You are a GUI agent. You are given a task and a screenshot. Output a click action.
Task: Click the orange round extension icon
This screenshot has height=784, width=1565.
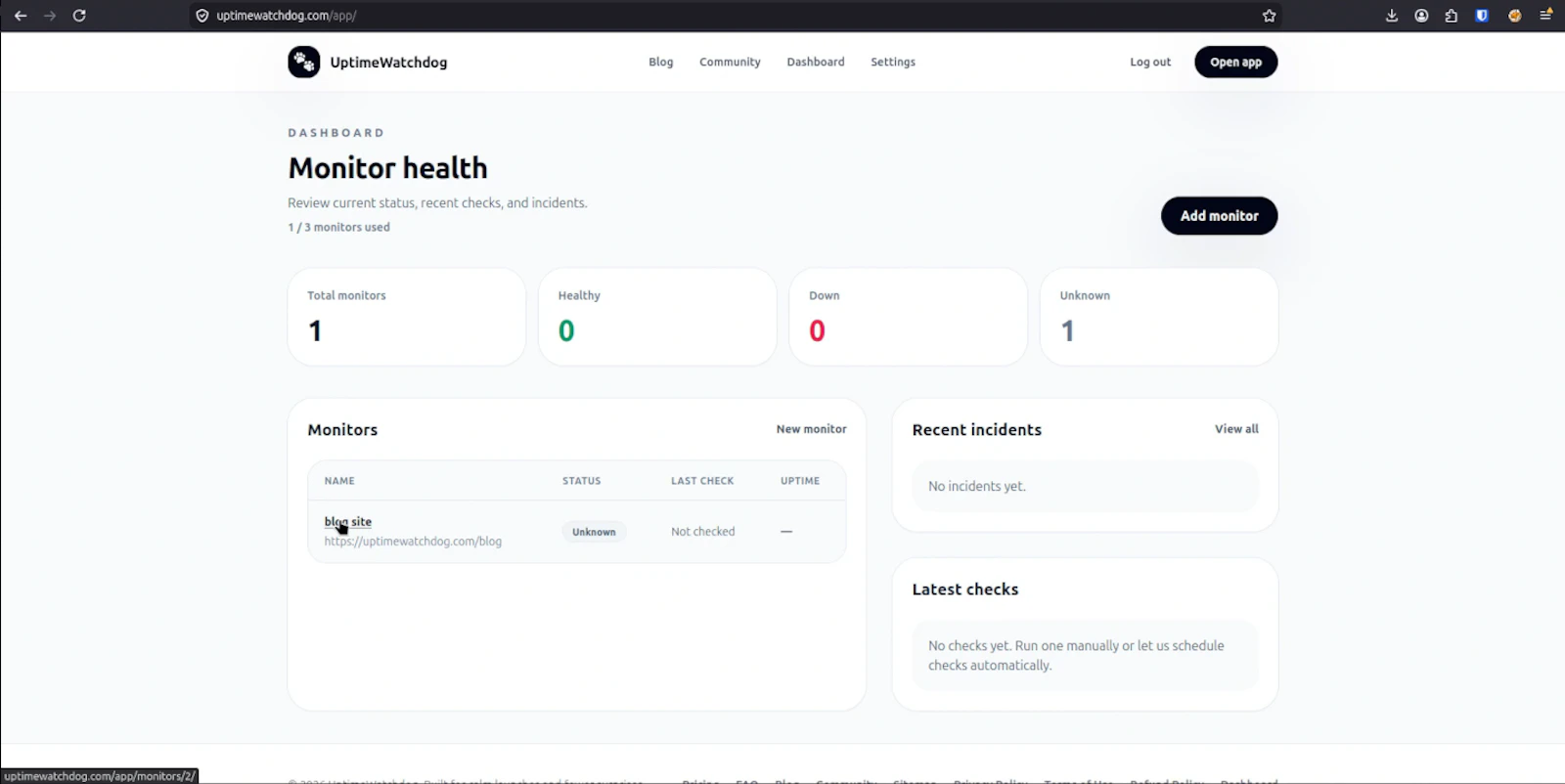[x=1514, y=16]
